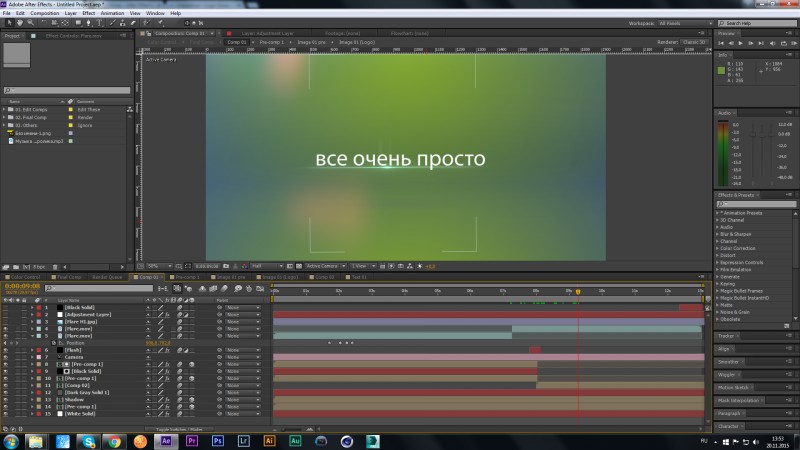Screen dimensions: 800x450
Task: Select the Pen tool in toolbar
Action: [89, 23]
